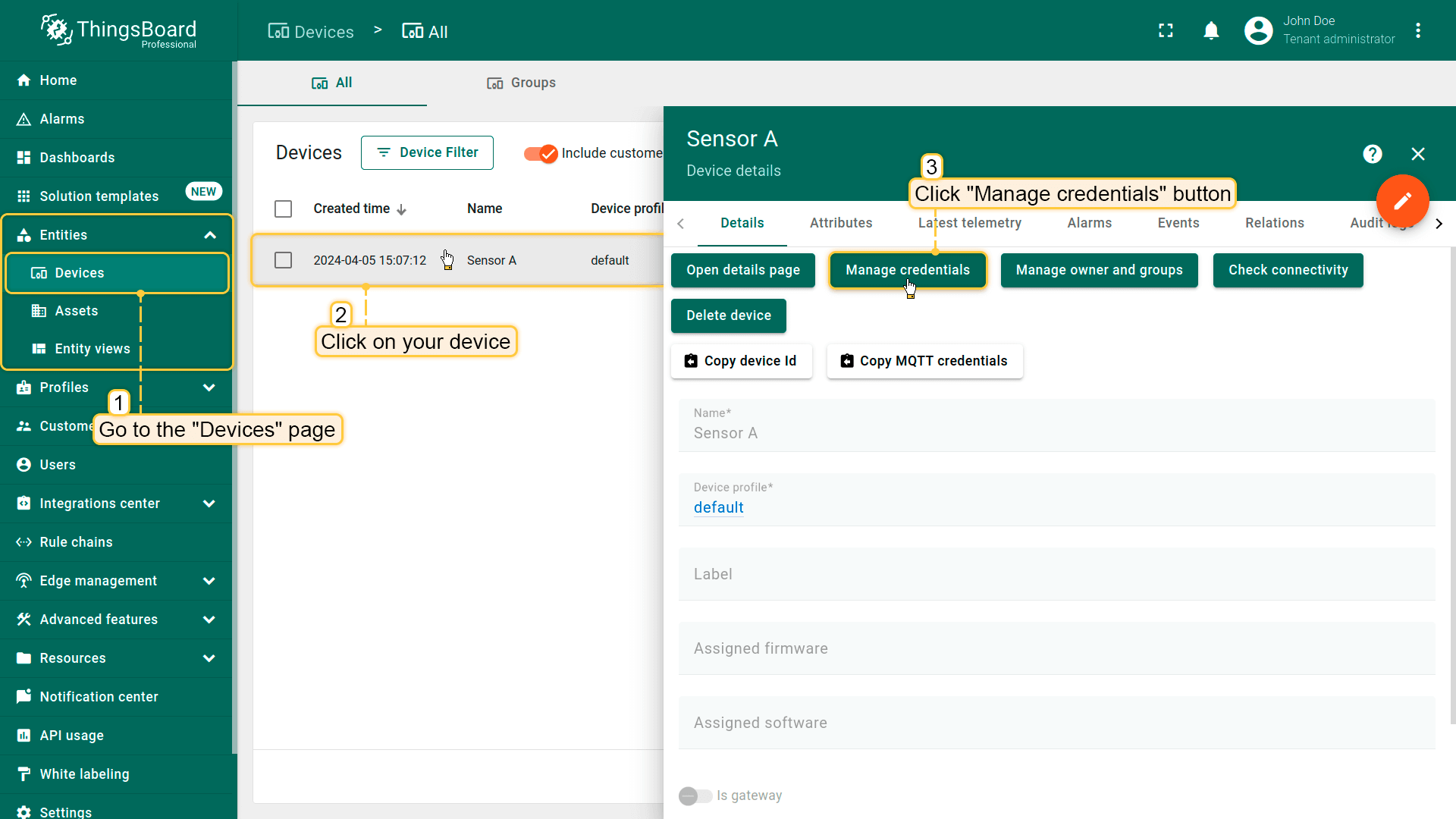The width and height of the screenshot is (1456, 819).
Task: Switch to Attributes tab
Action: click(x=840, y=223)
